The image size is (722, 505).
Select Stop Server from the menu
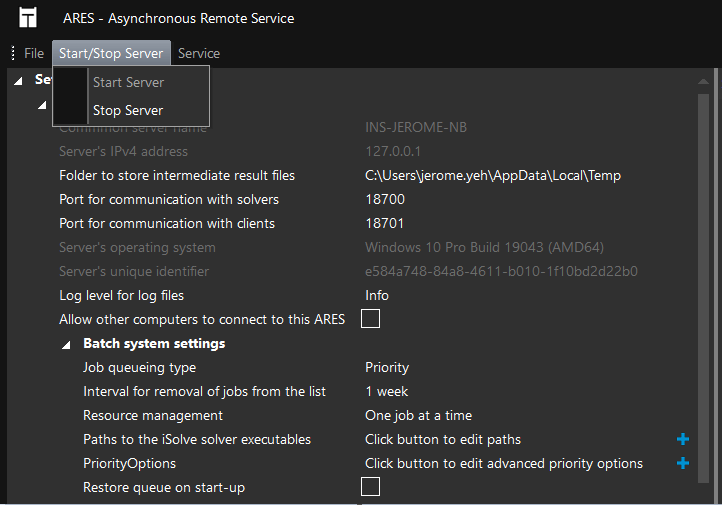pos(128,110)
